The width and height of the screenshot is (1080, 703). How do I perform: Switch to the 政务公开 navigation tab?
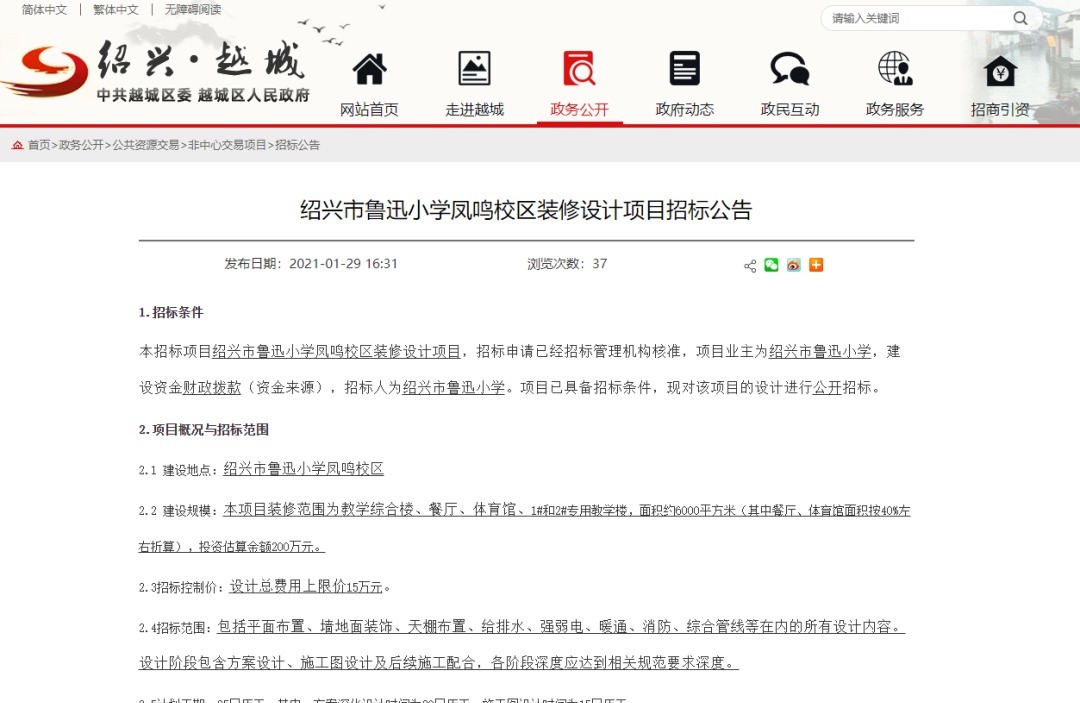click(580, 110)
